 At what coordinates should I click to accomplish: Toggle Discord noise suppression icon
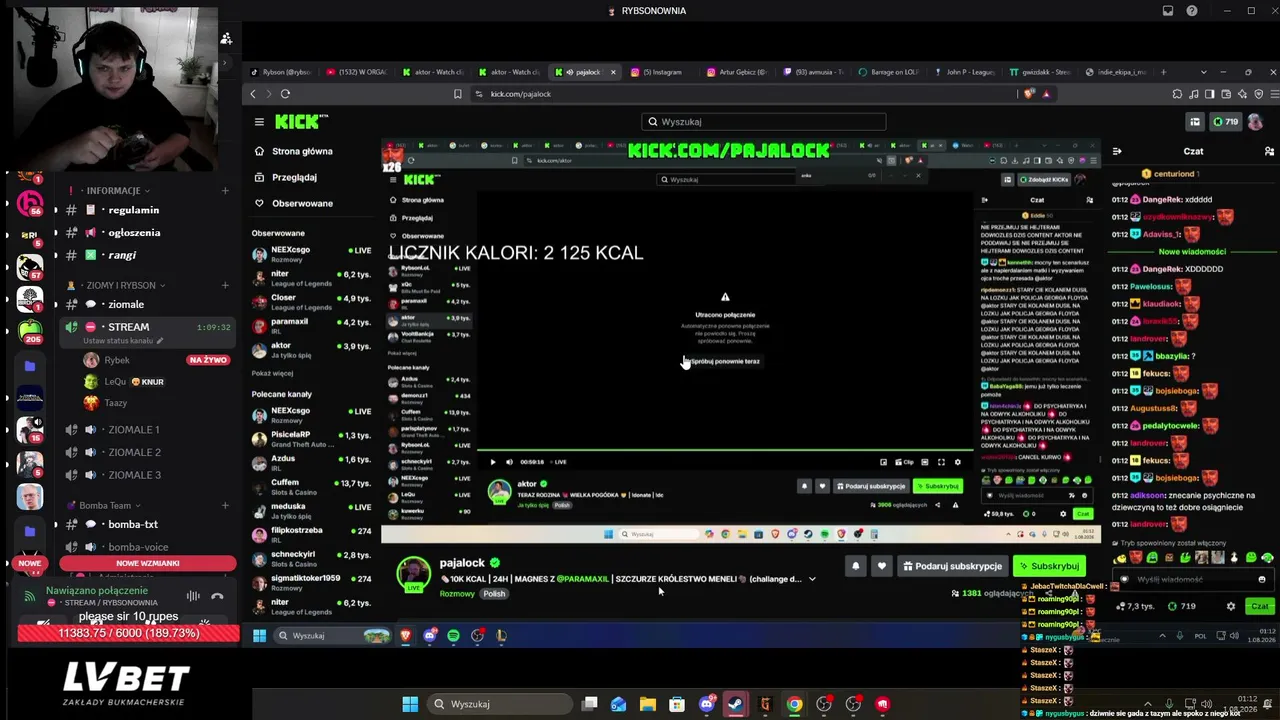(193, 596)
